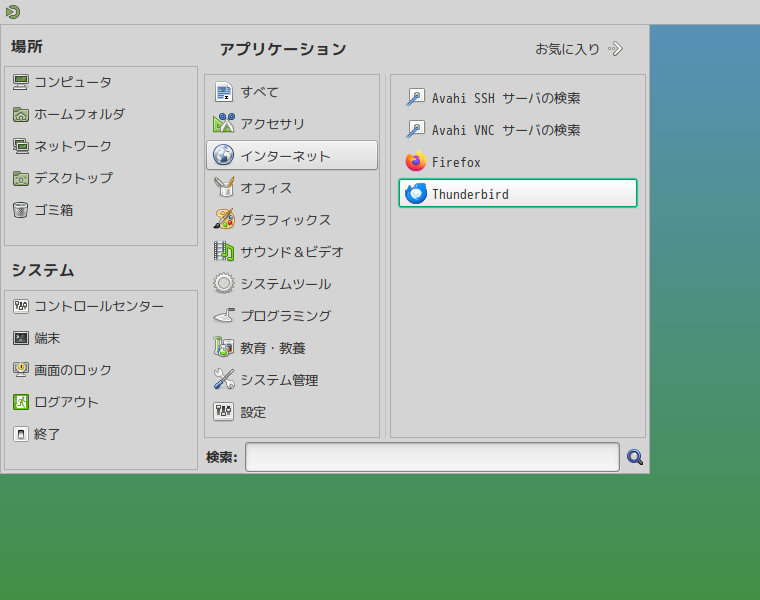Viewport: 760px width, 600px height.
Task: Click the 終了 text label
Action: click(47, 434)
